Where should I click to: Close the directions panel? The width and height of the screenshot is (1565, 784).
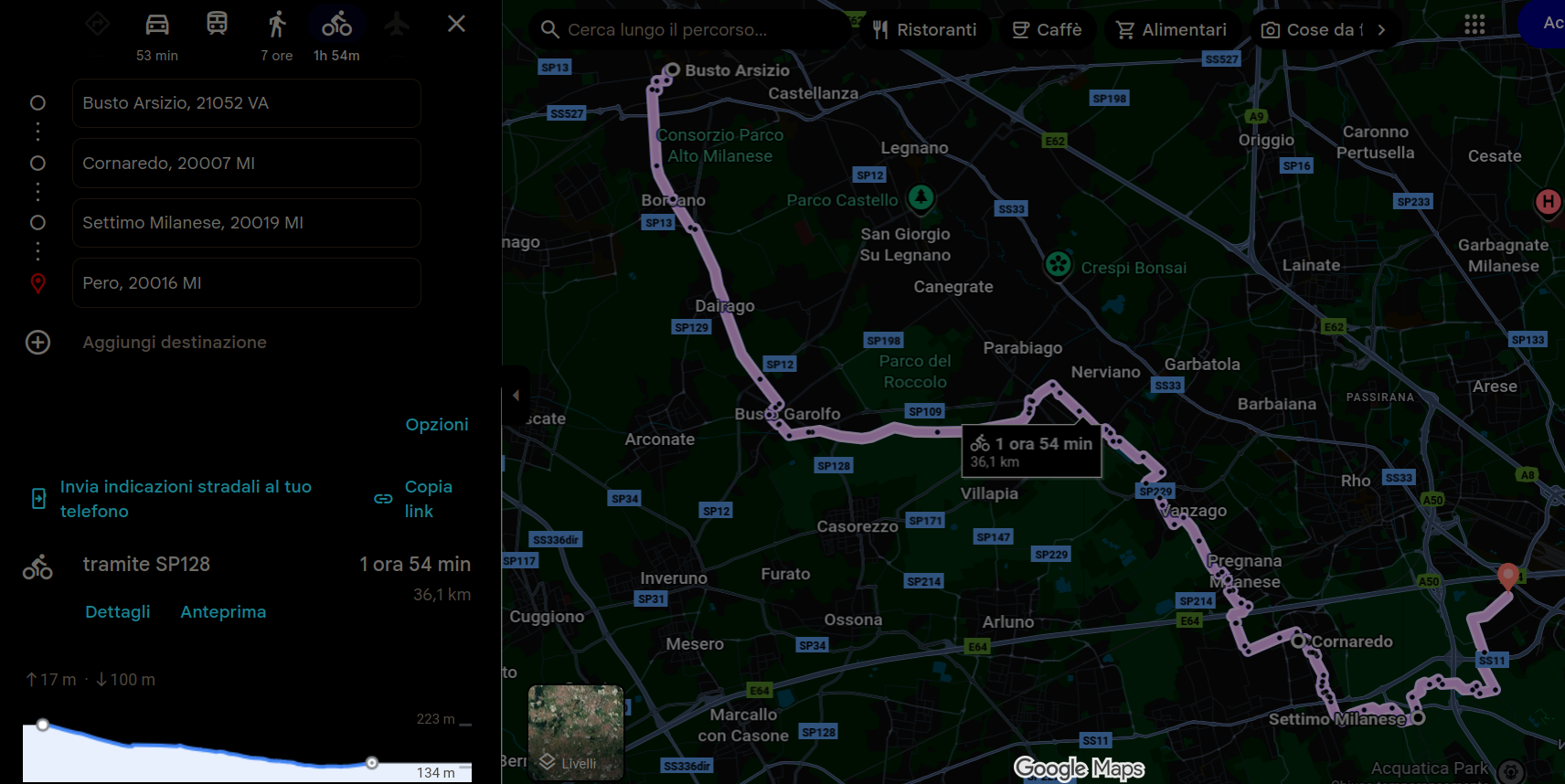pos(456,24)
